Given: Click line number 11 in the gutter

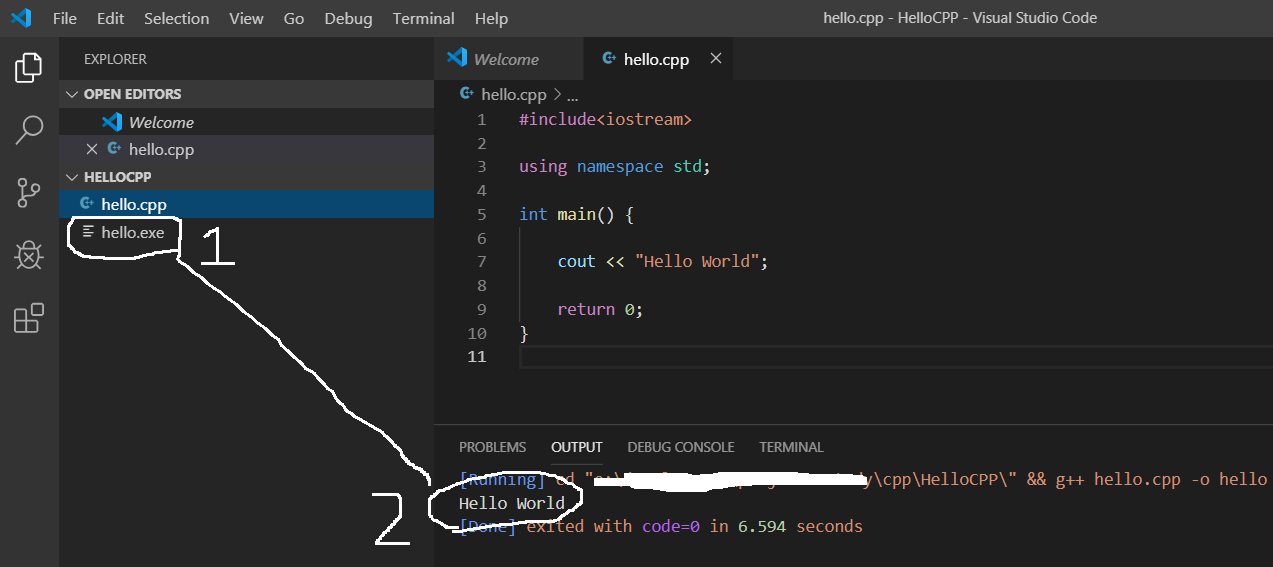Looking at the screenshot, I should coord(476,357).
